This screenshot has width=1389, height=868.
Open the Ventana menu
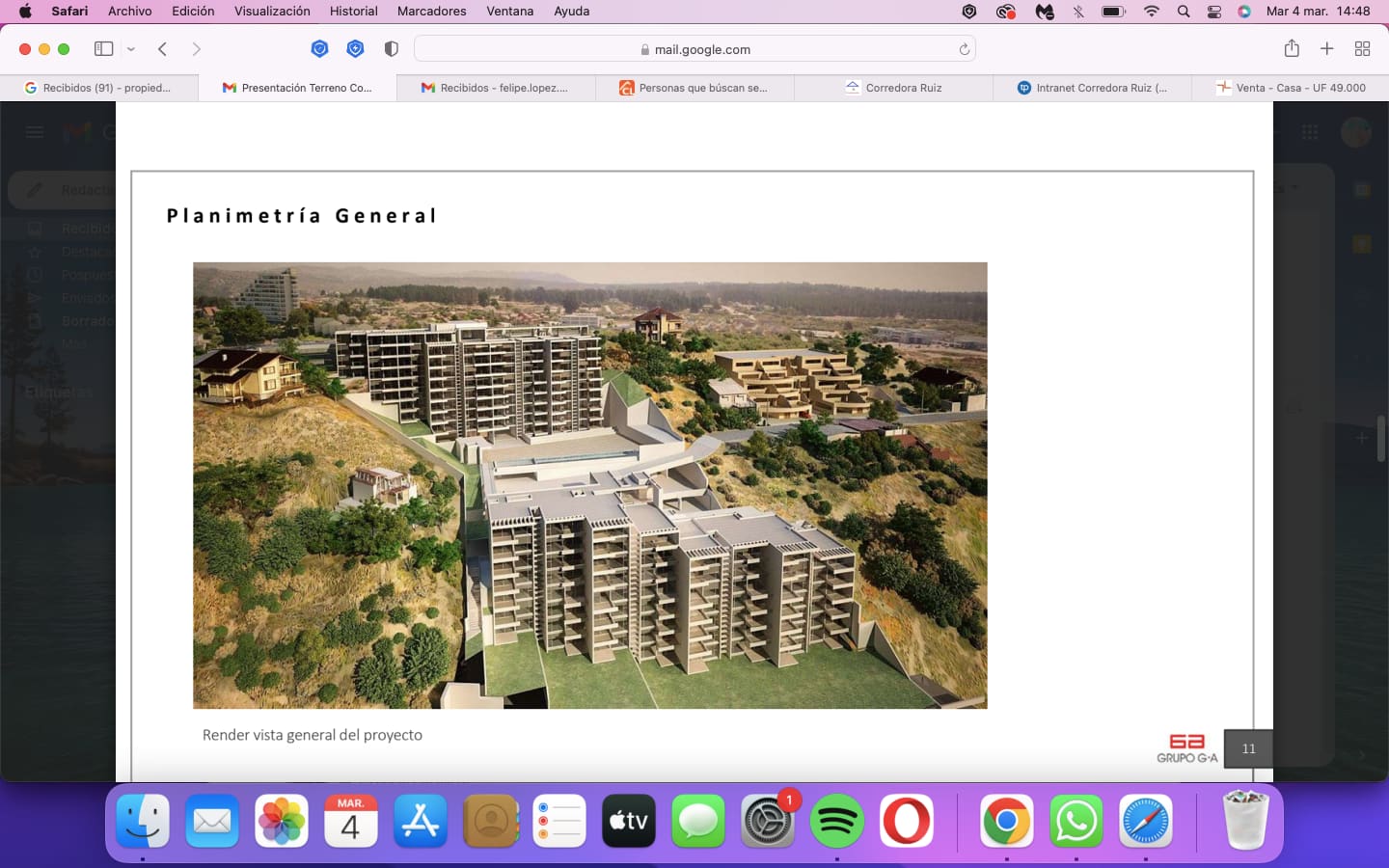pyautogui.click(x=510, y=12)
